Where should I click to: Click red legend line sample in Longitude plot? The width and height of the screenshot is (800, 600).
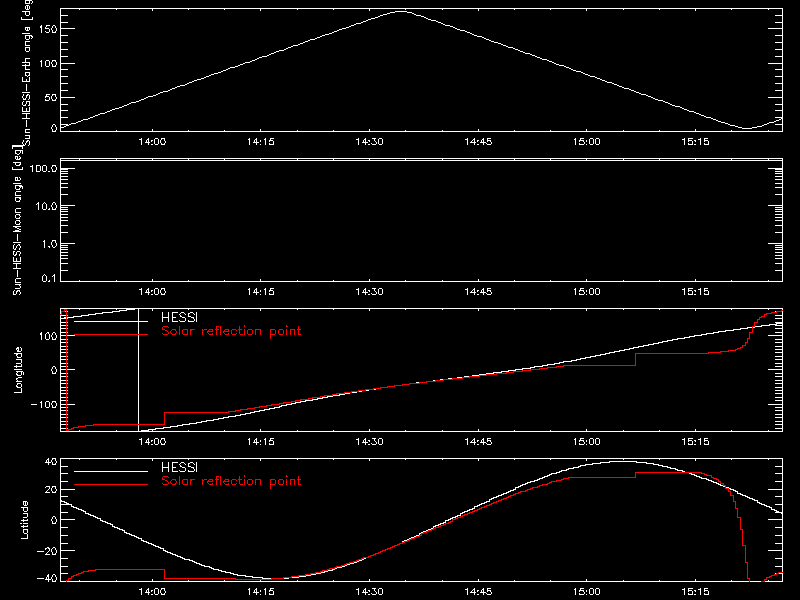pos(111,335)
